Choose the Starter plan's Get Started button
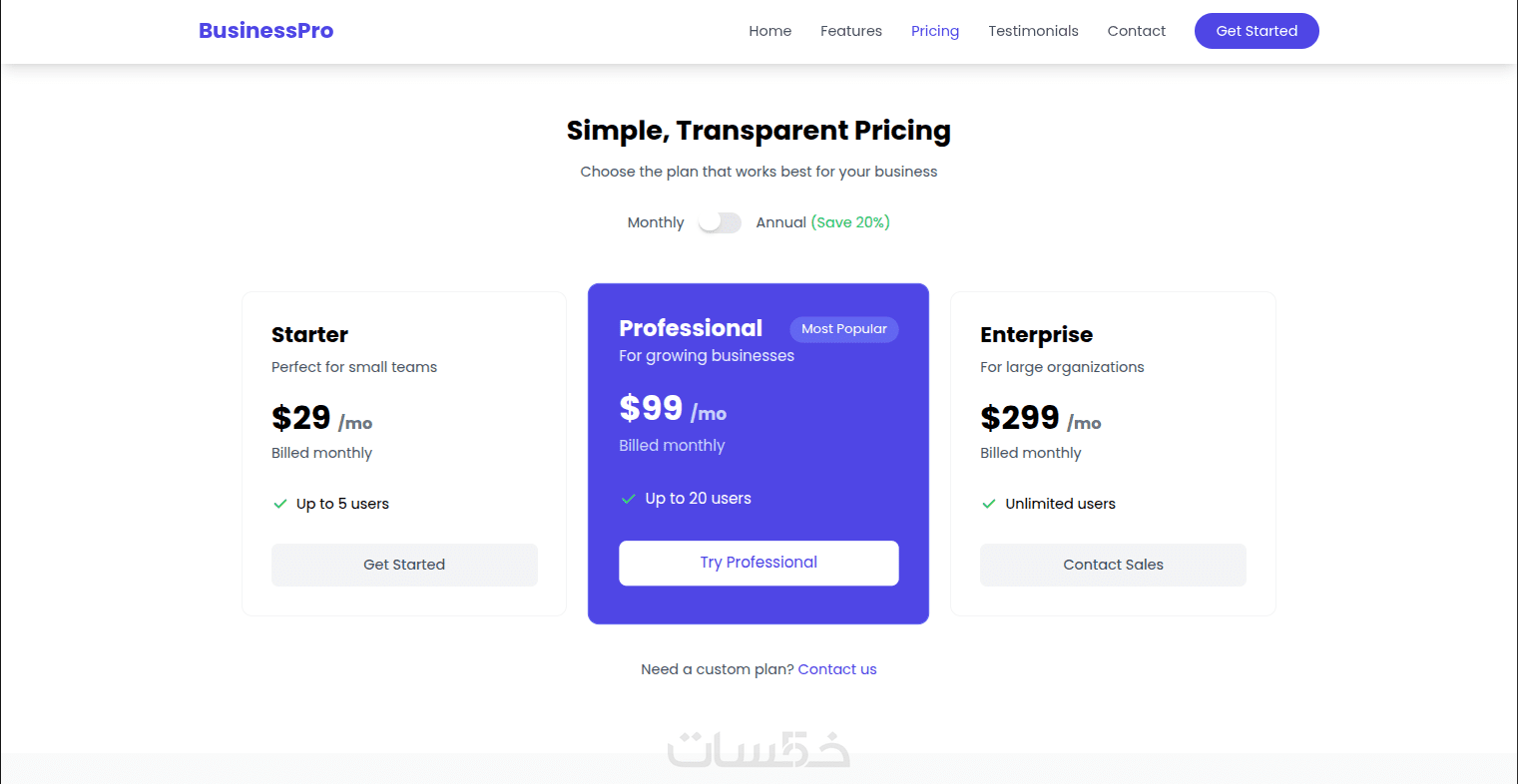Screen dimensions: 1518x784 pos(404,565)
